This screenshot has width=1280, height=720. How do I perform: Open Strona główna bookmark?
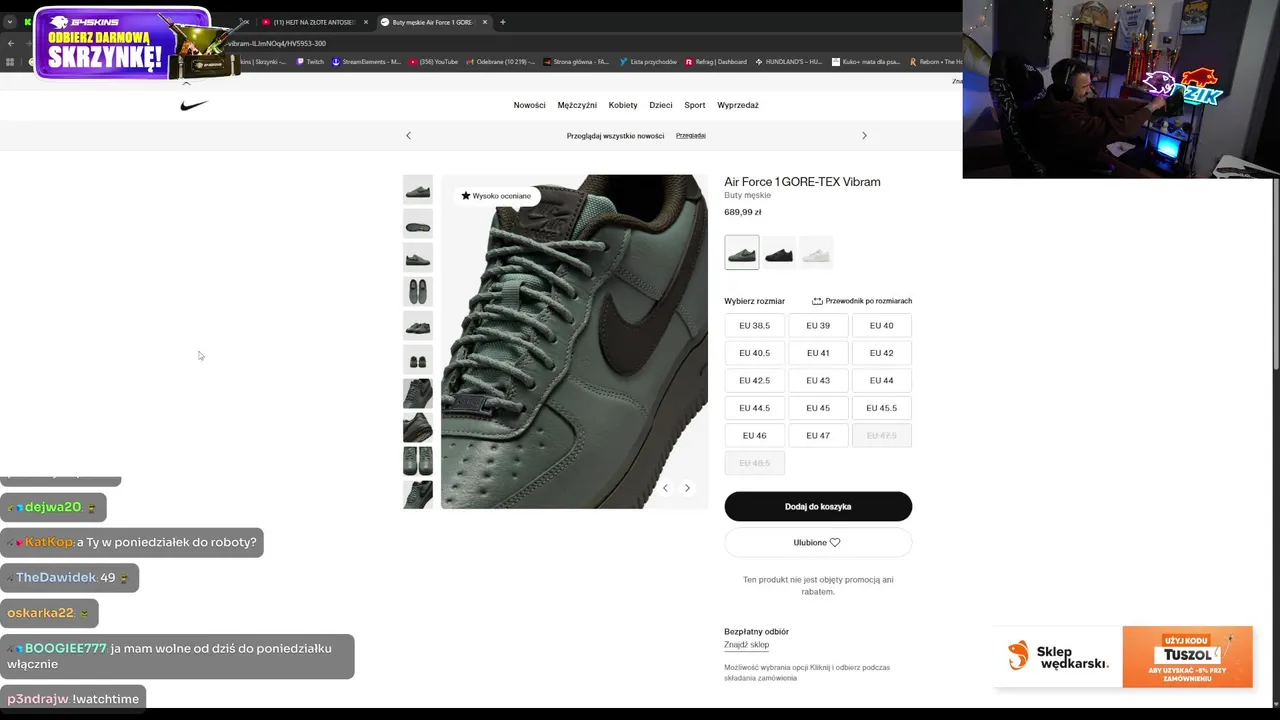(576, 62)
